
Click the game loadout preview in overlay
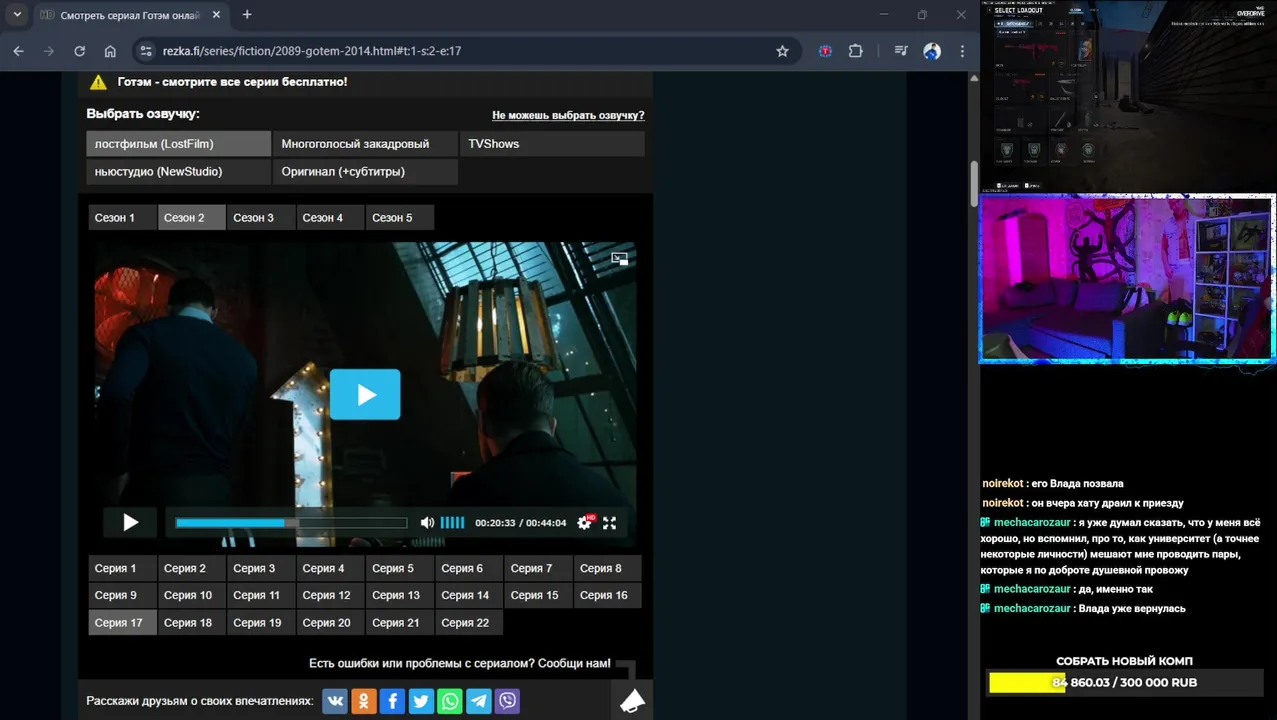pyautogui.click(x=1128, y=95)
